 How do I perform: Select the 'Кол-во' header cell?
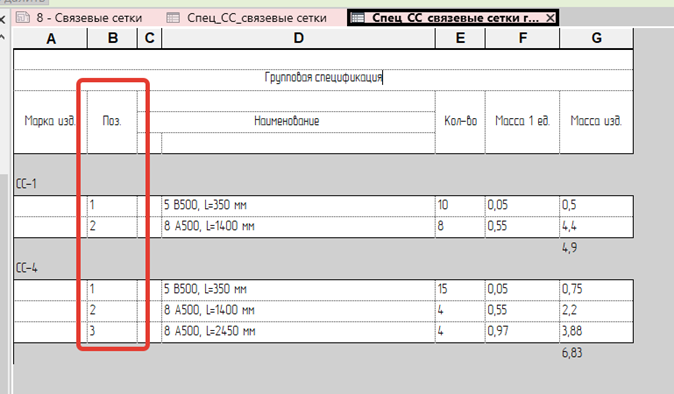click(460, 122)
